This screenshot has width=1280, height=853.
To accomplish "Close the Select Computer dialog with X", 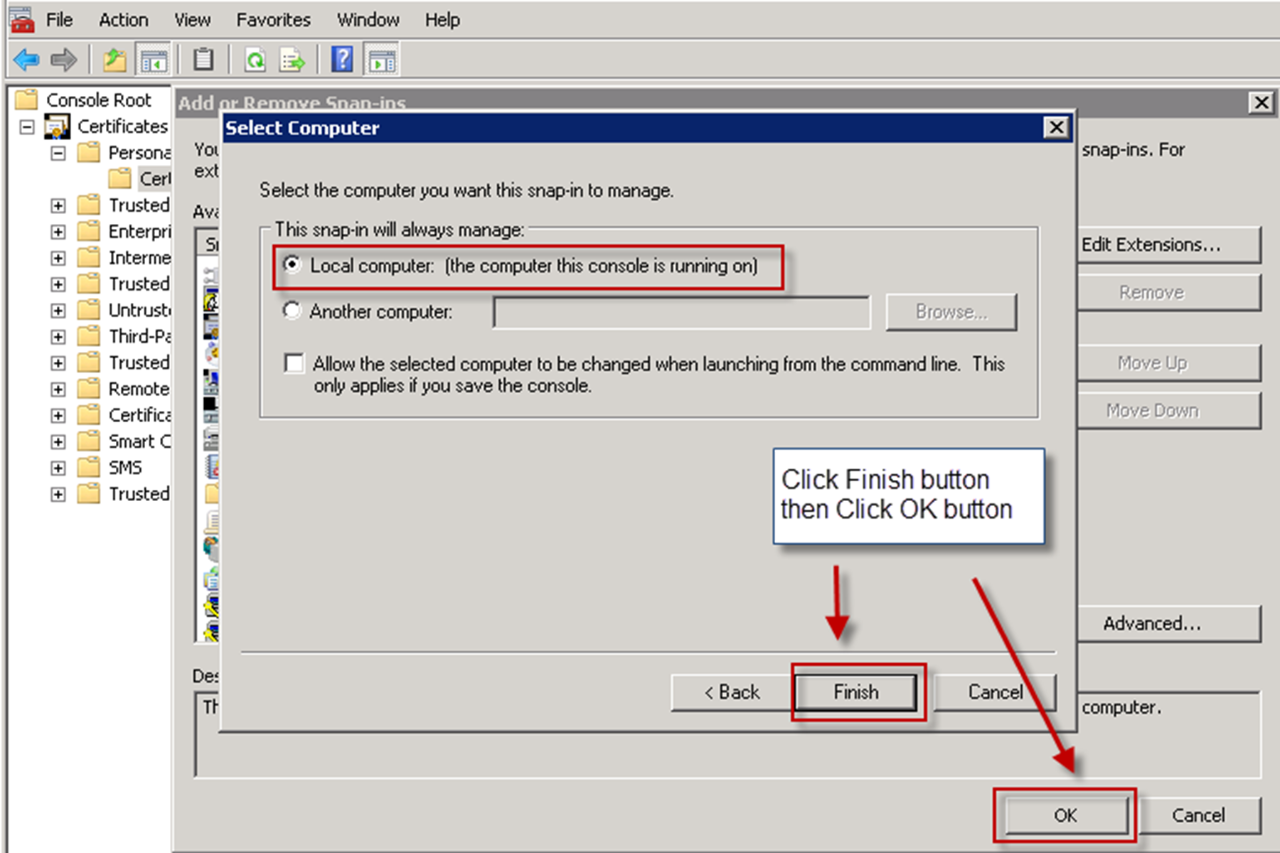I will click(1055, 127).
